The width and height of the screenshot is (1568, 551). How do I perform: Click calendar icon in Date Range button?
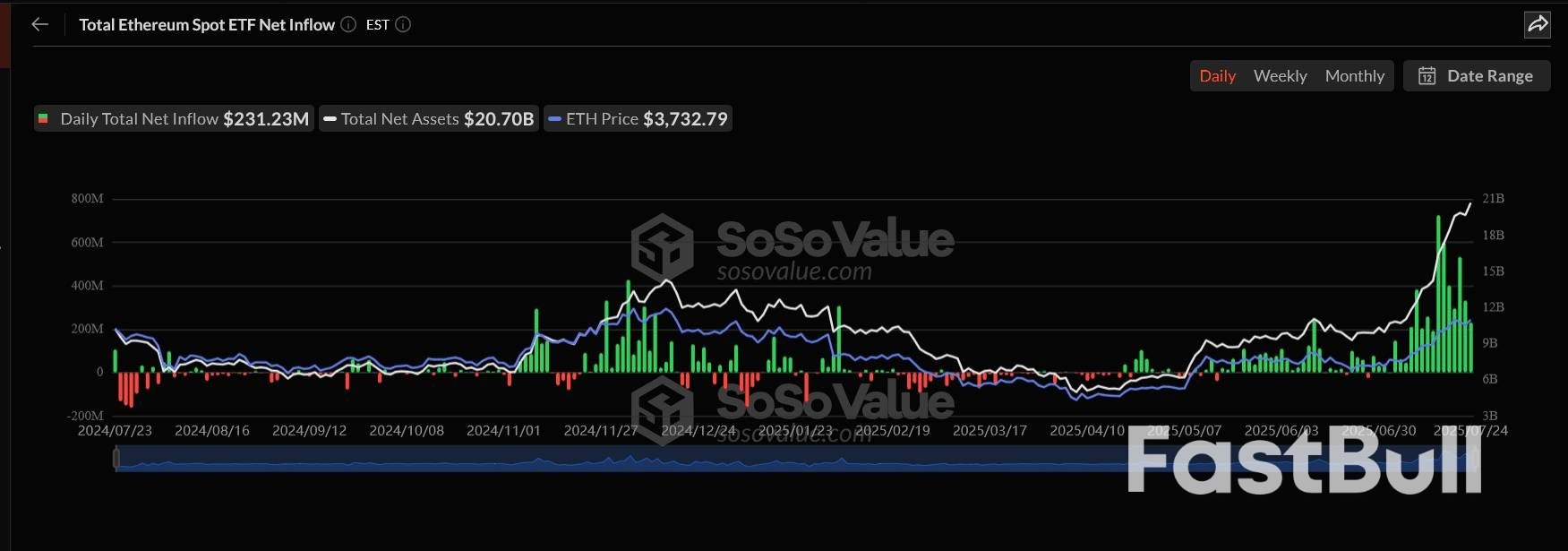tap(1427, 76)
